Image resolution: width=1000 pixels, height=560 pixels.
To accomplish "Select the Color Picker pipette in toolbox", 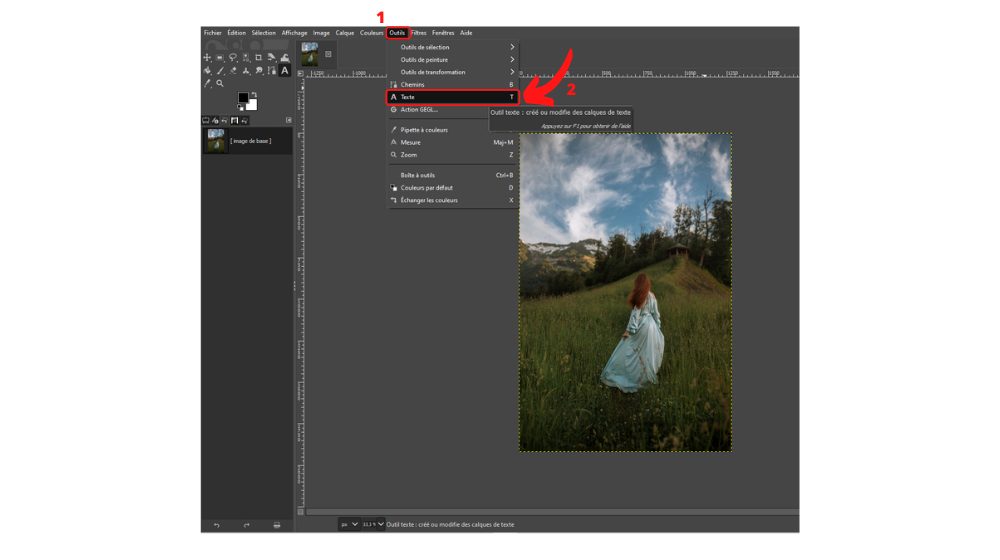I will click(x=207, y=84).
